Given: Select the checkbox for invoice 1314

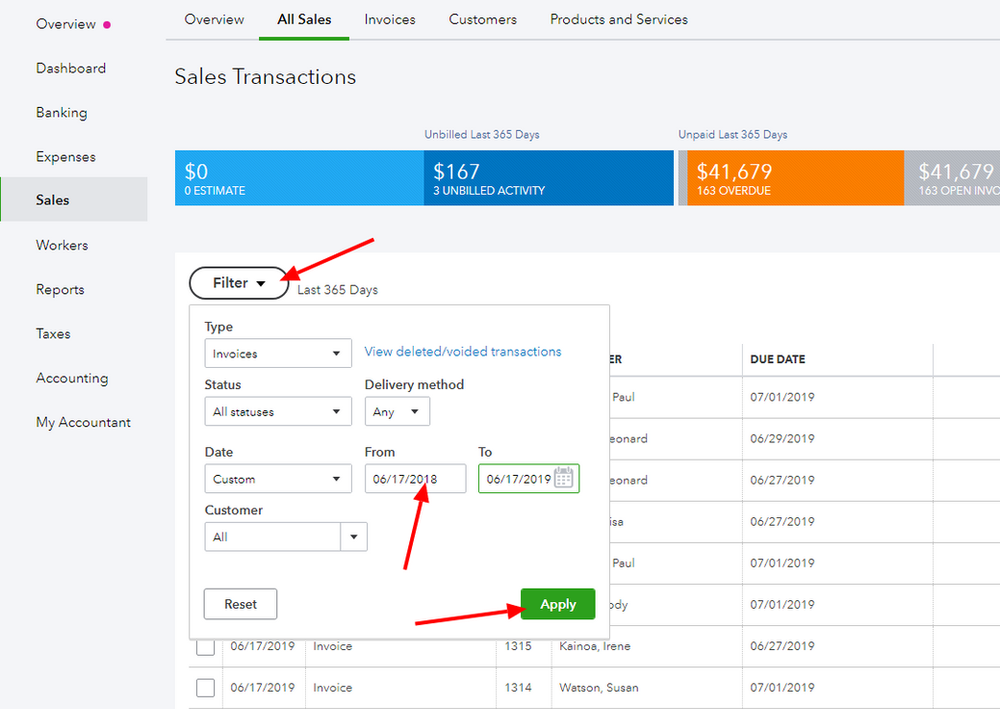Looking at the screenshot, I should coord(205,688).
